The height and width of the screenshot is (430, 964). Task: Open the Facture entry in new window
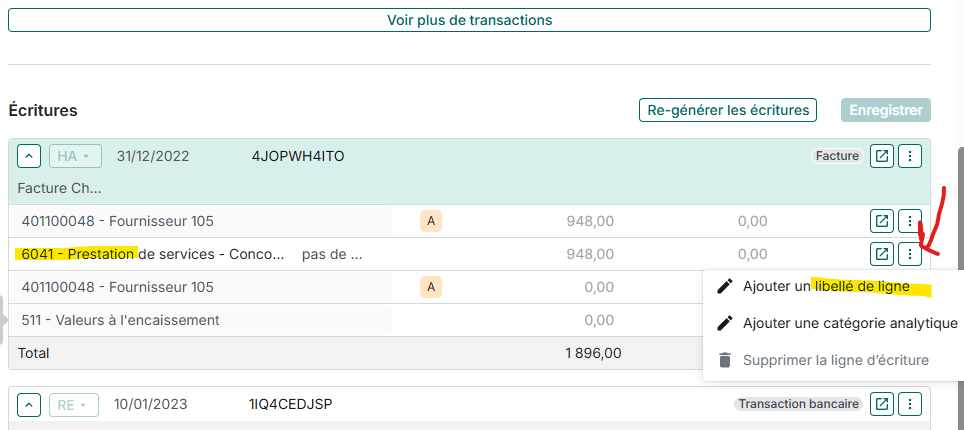pos(882,156)
